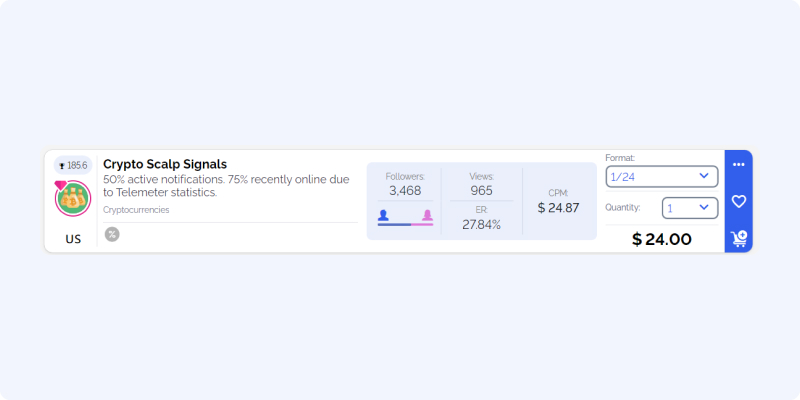Screen dimensions: 800x400
Task: Click the pink diamond badge on avatar
Action: pos(61,185)
